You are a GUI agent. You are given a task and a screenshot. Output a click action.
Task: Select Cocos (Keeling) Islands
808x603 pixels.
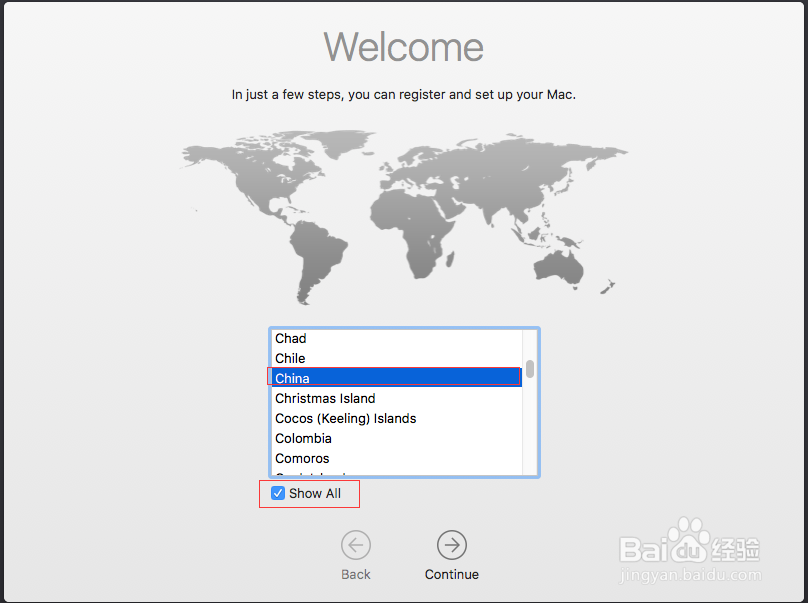pyautogui.click(x=395, y=418)
